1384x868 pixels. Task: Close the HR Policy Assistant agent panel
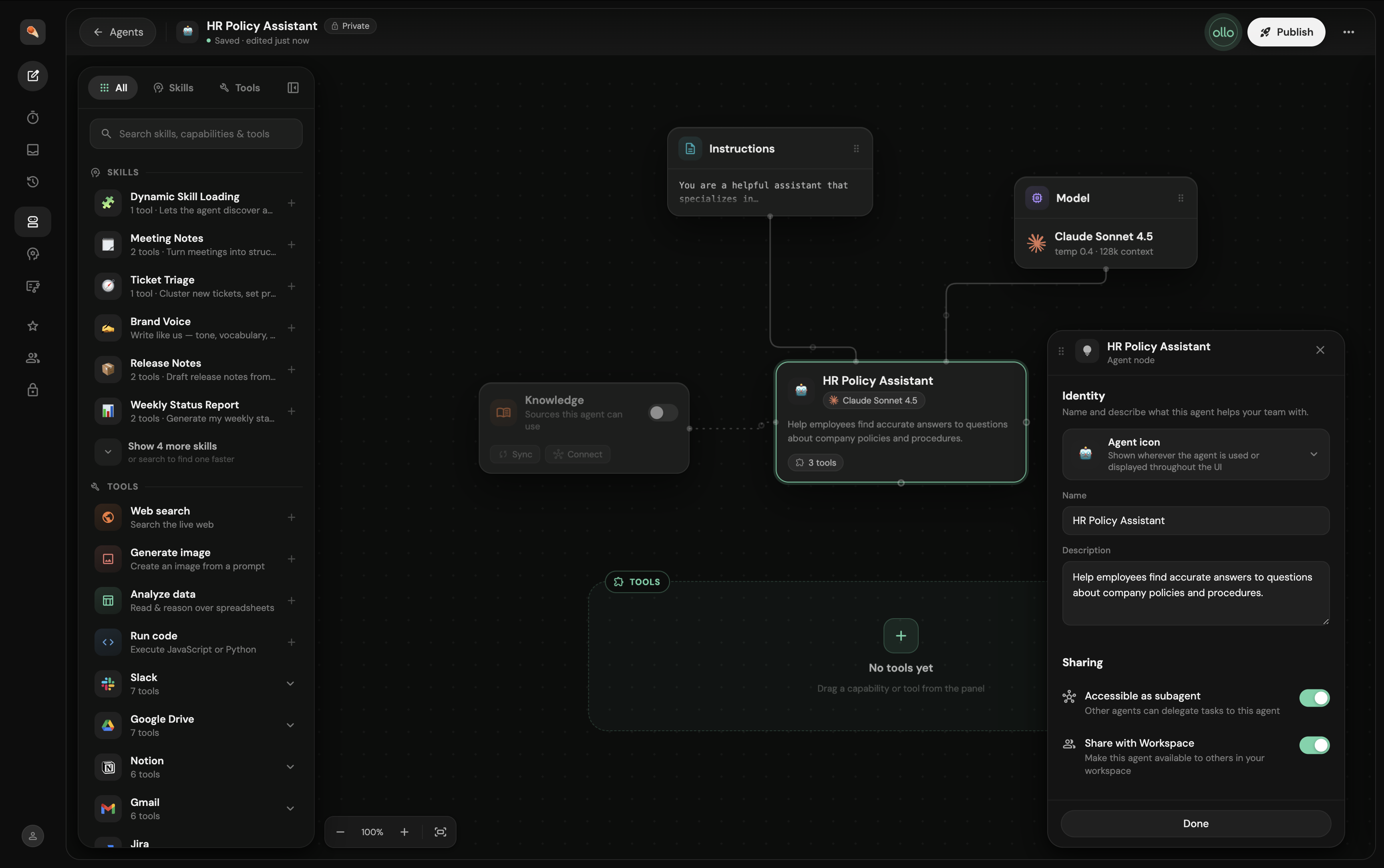point(1320,350)
